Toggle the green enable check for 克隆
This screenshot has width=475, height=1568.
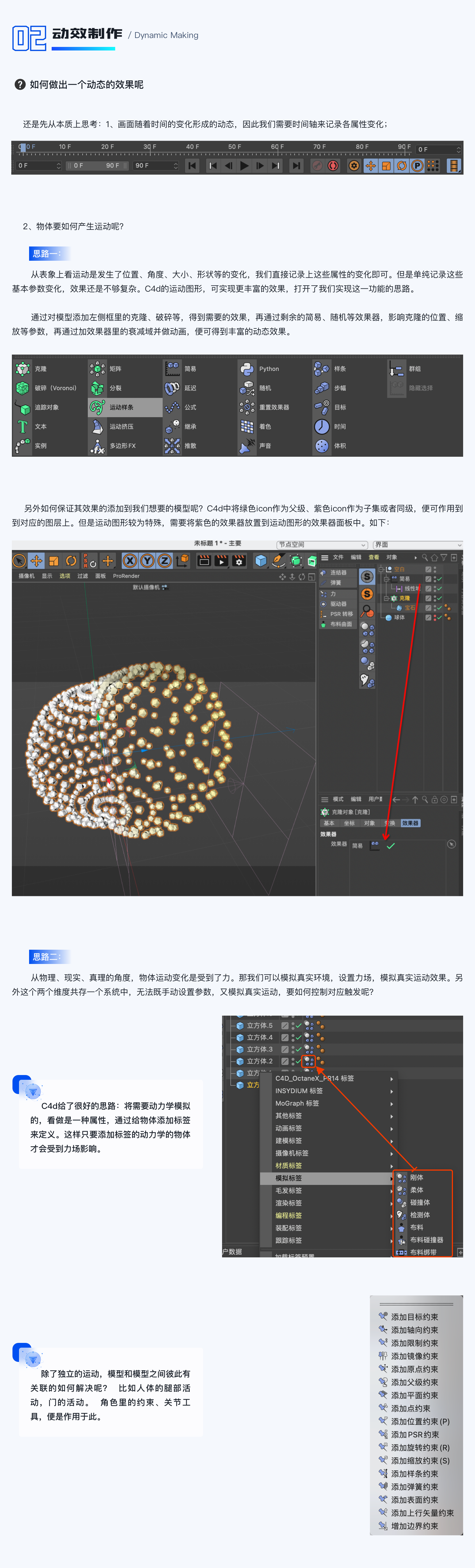[439, 598]
